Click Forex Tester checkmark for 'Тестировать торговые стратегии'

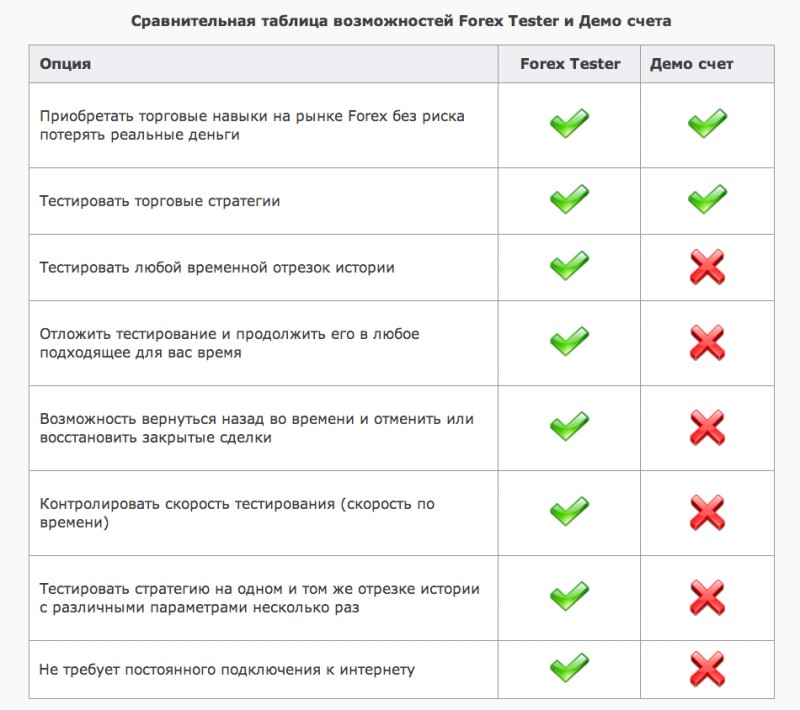click(569, 200)
